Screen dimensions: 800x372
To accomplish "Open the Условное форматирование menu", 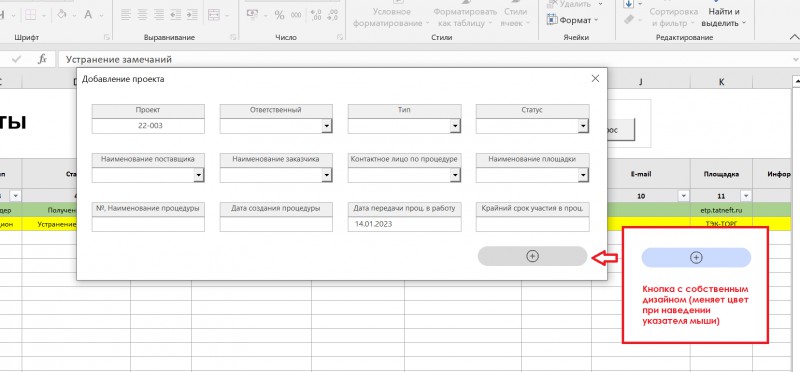I will coord(391,17).
